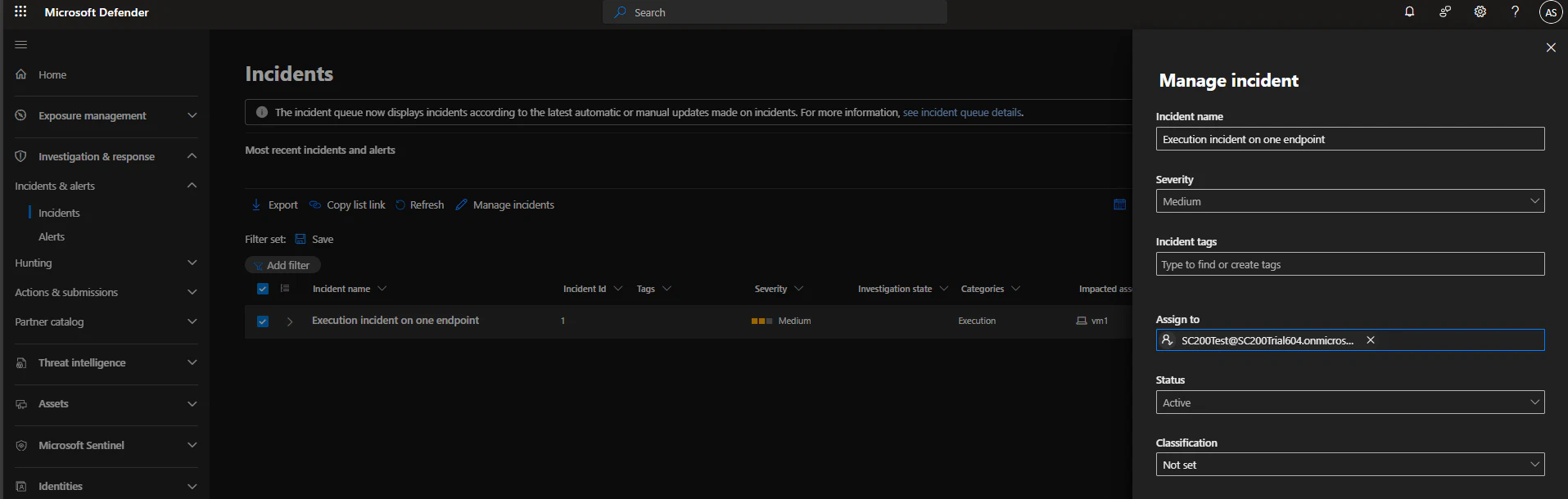The image size is (1568, 499).
Task: Open the settings gear icon
Action: (1480, 11)
